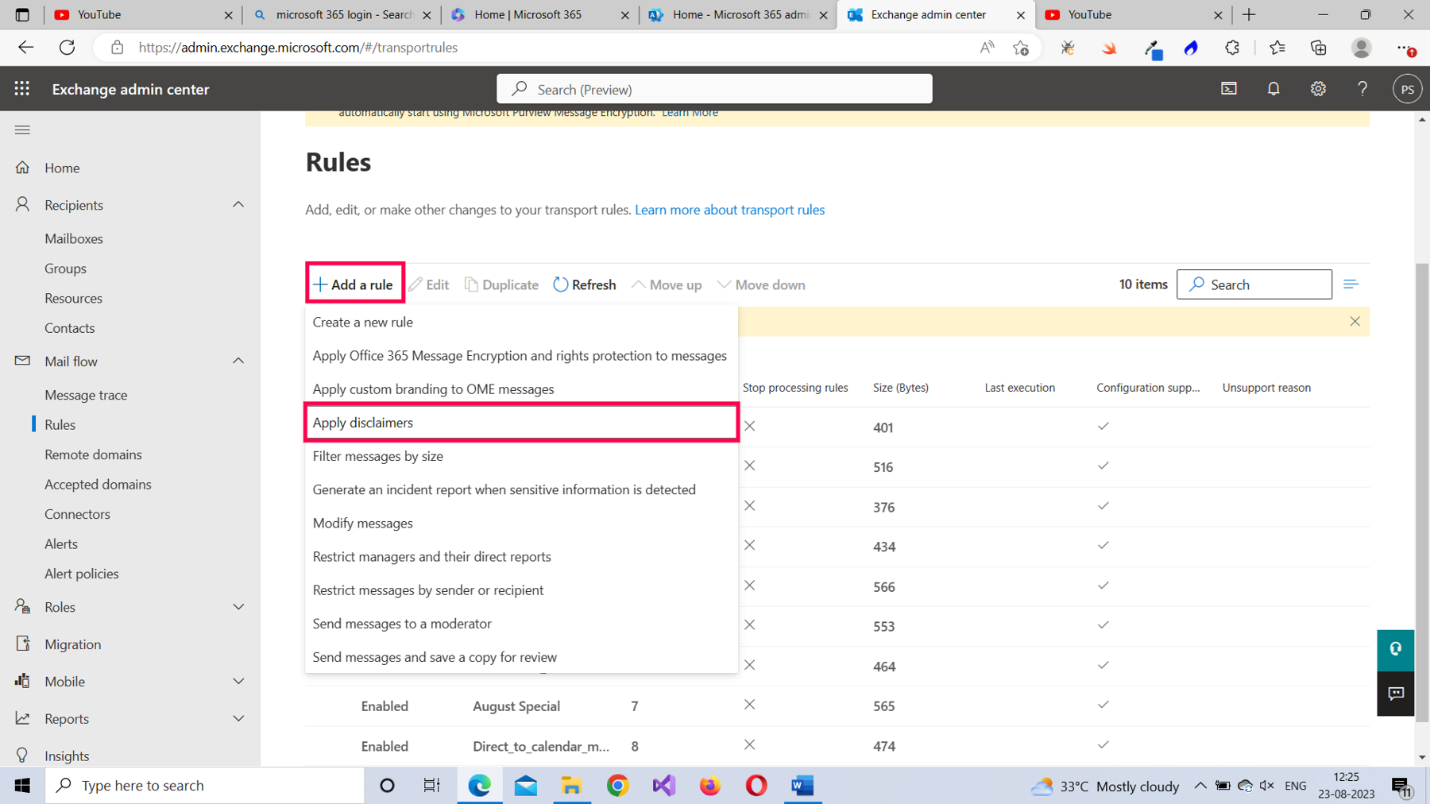Dismiss the yellow banner with X
This screenshot has height=804, width=1430.
pyautogui.click(x=1354, y=322)
